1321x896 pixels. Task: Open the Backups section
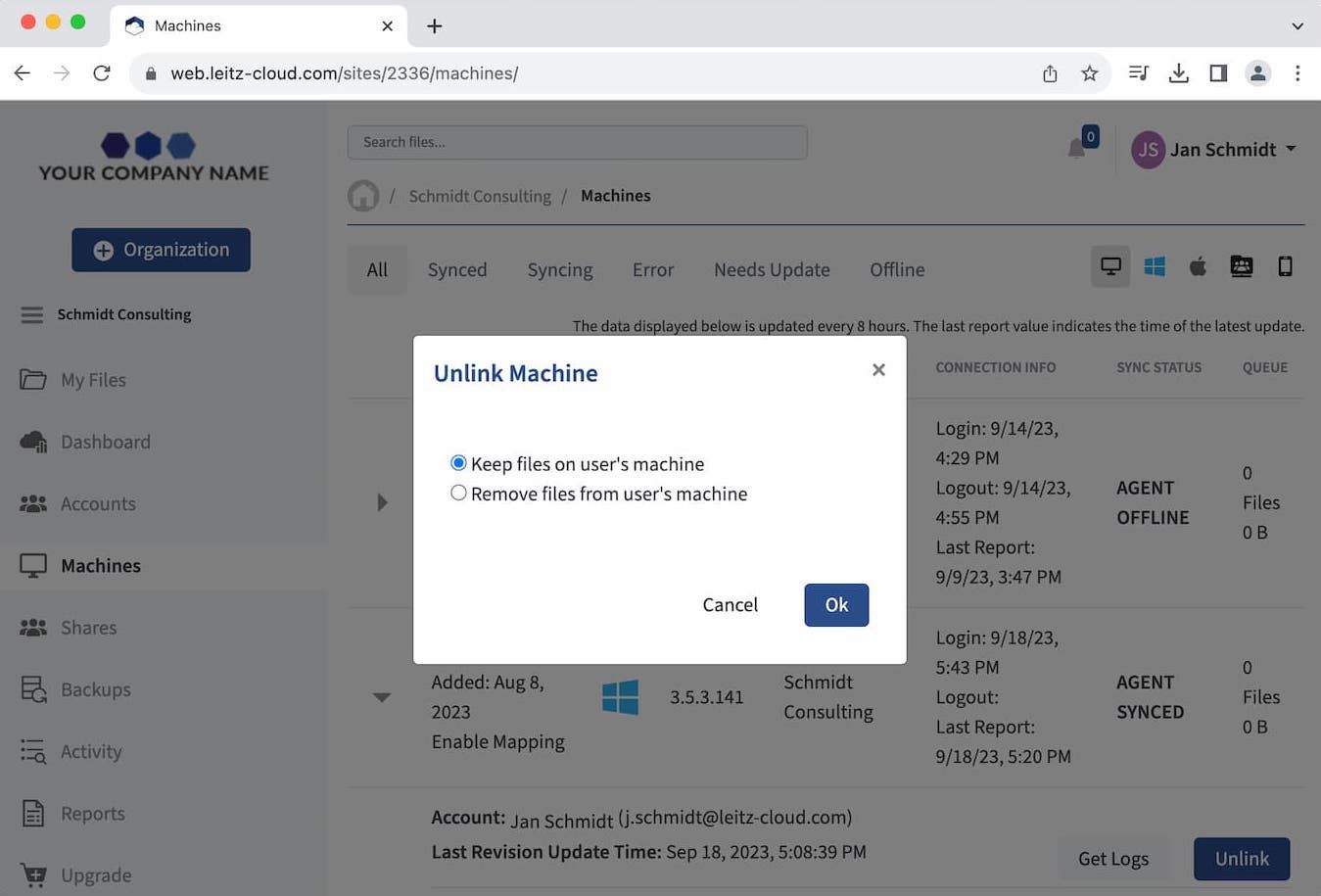[93, 689]
